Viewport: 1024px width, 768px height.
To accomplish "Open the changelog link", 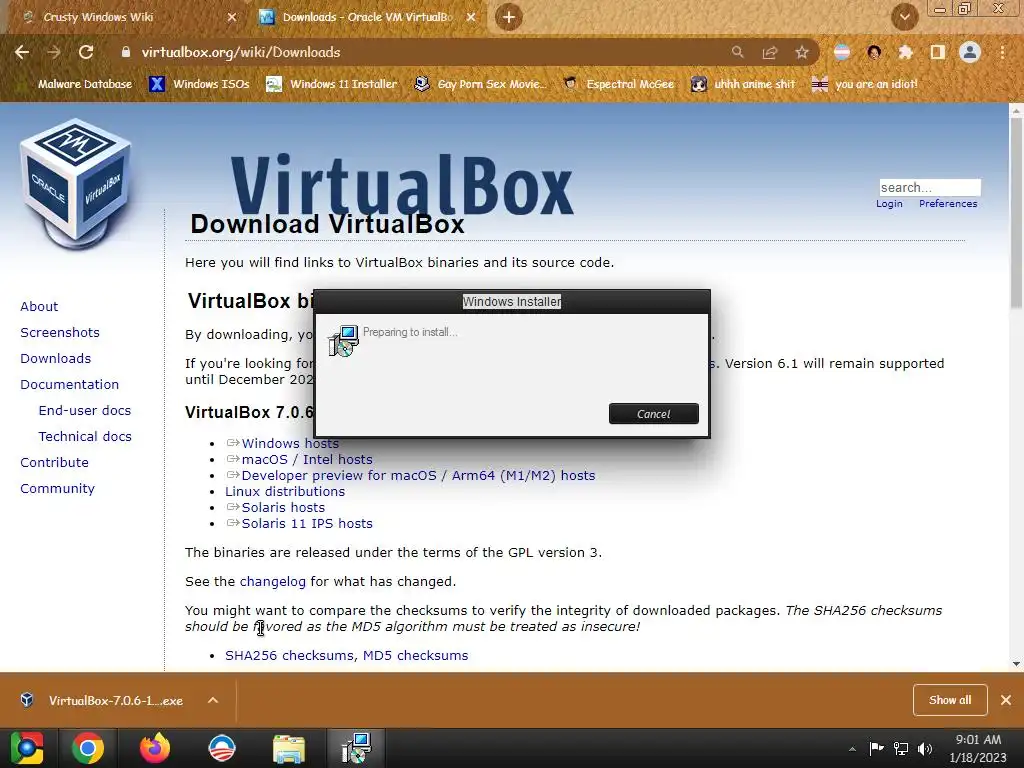I will click(x=272, y=581).
